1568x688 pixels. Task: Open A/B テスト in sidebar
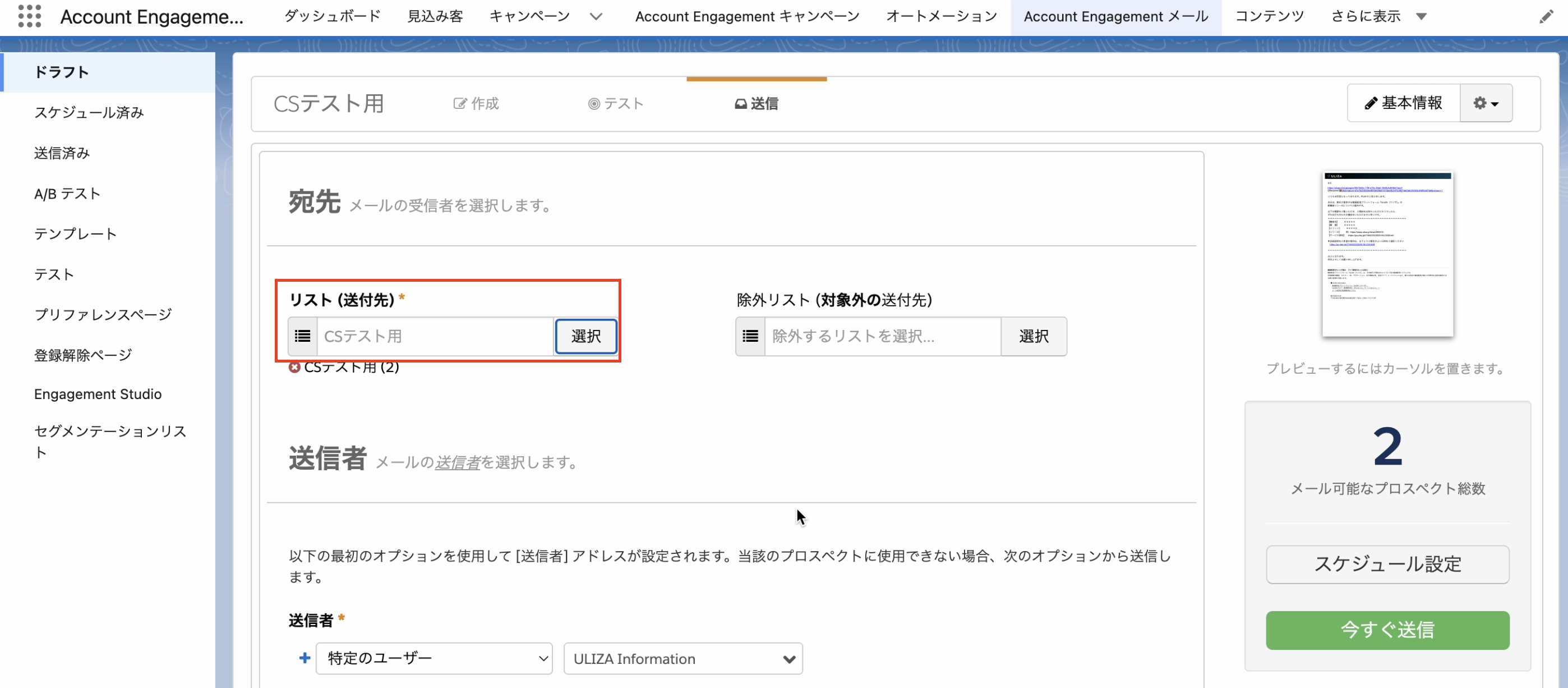click(67, 194)
